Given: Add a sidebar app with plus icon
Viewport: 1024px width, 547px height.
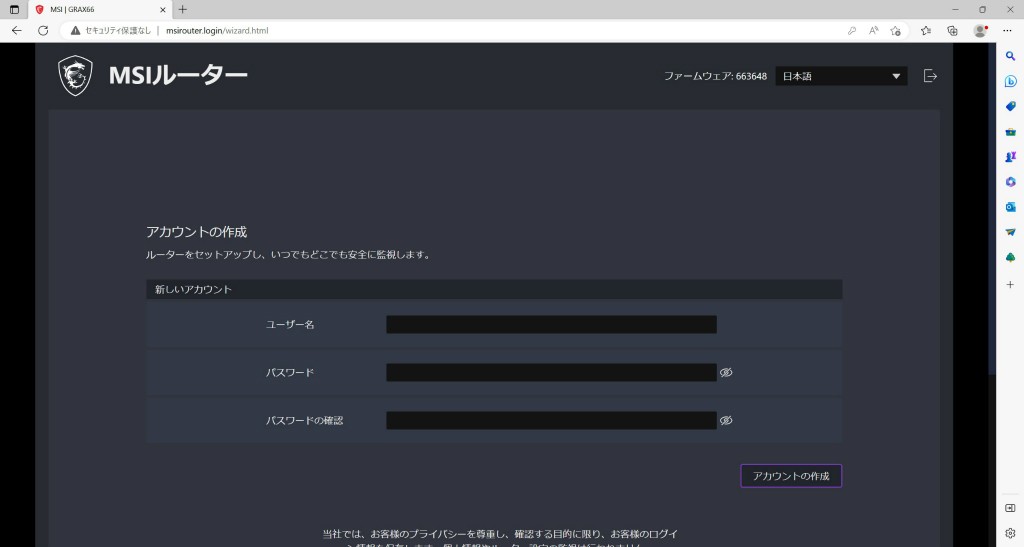Looking at the screenshot, I should pos(1010,285).
